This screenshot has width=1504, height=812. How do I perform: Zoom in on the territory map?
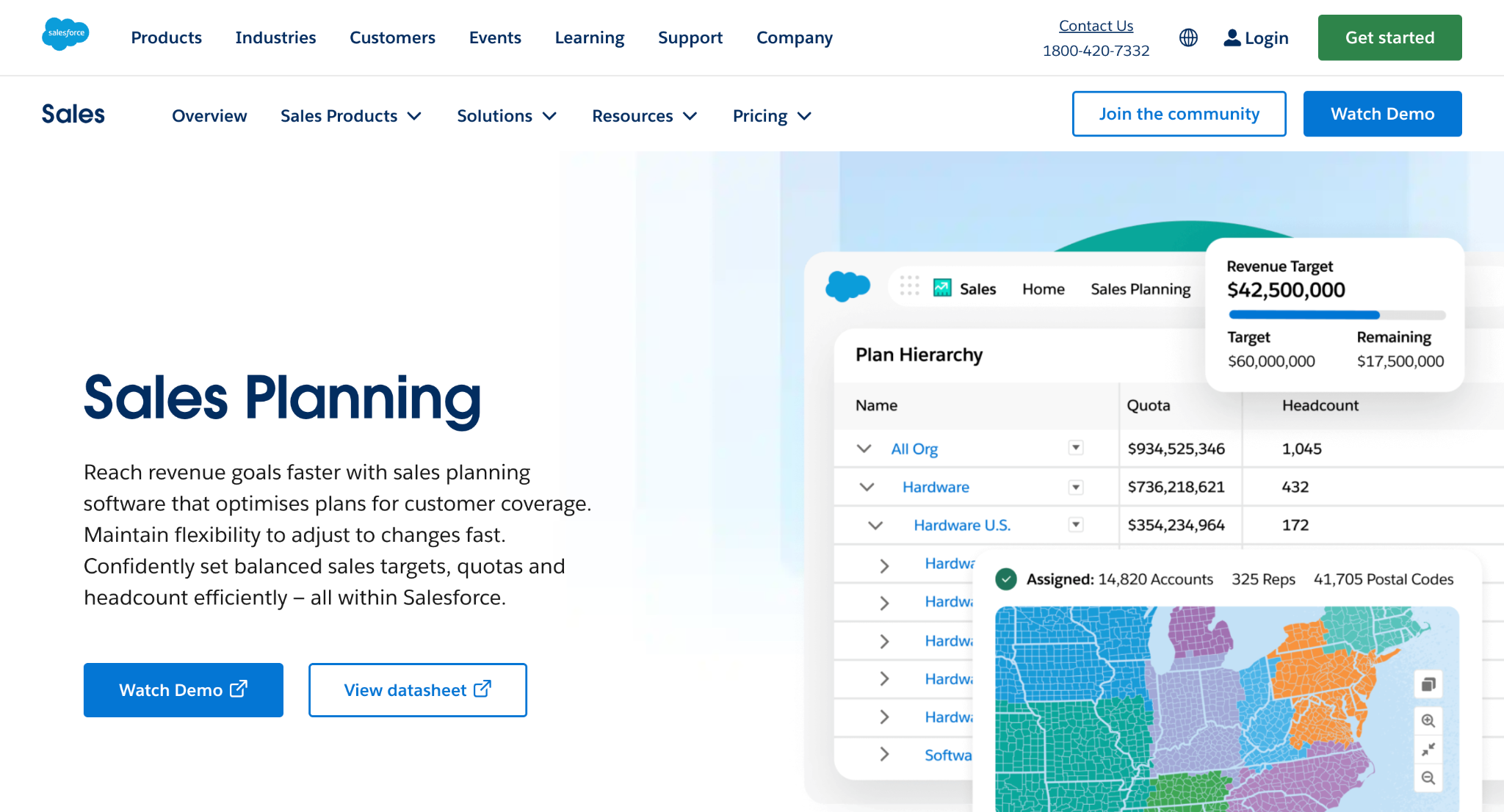tap(1428, 720)
